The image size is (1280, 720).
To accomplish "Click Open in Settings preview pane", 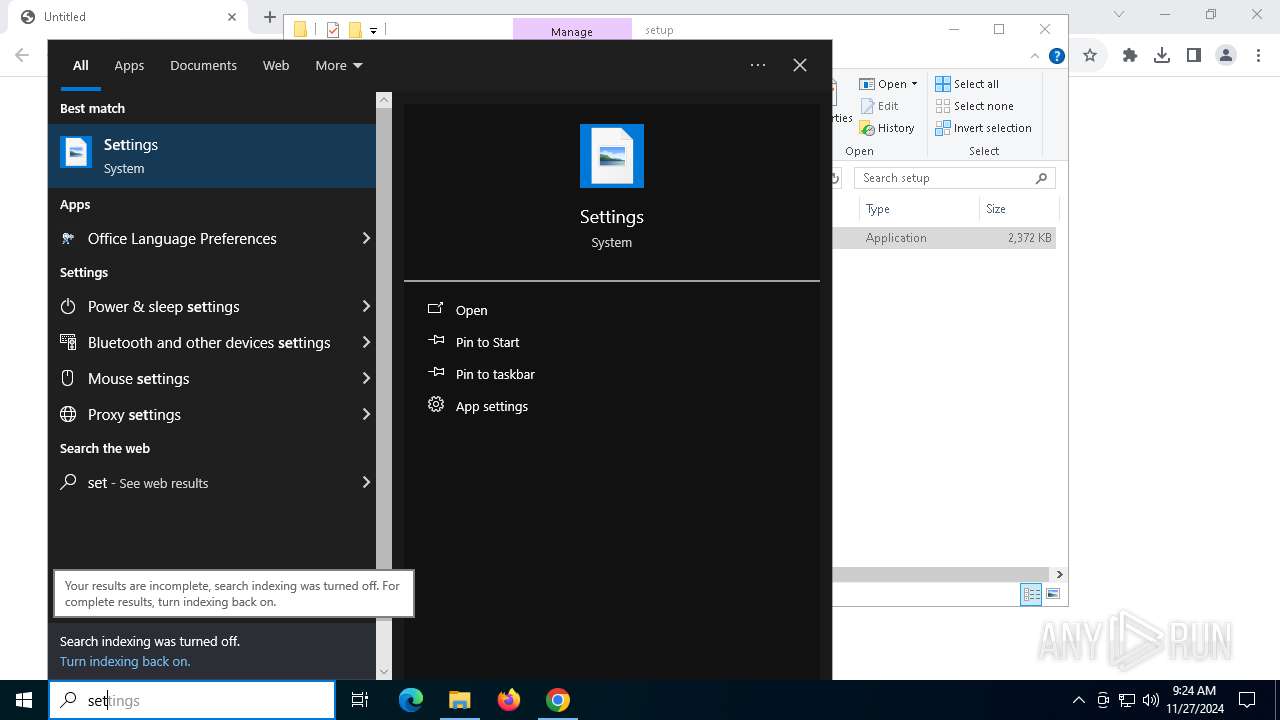I will 471,310.
